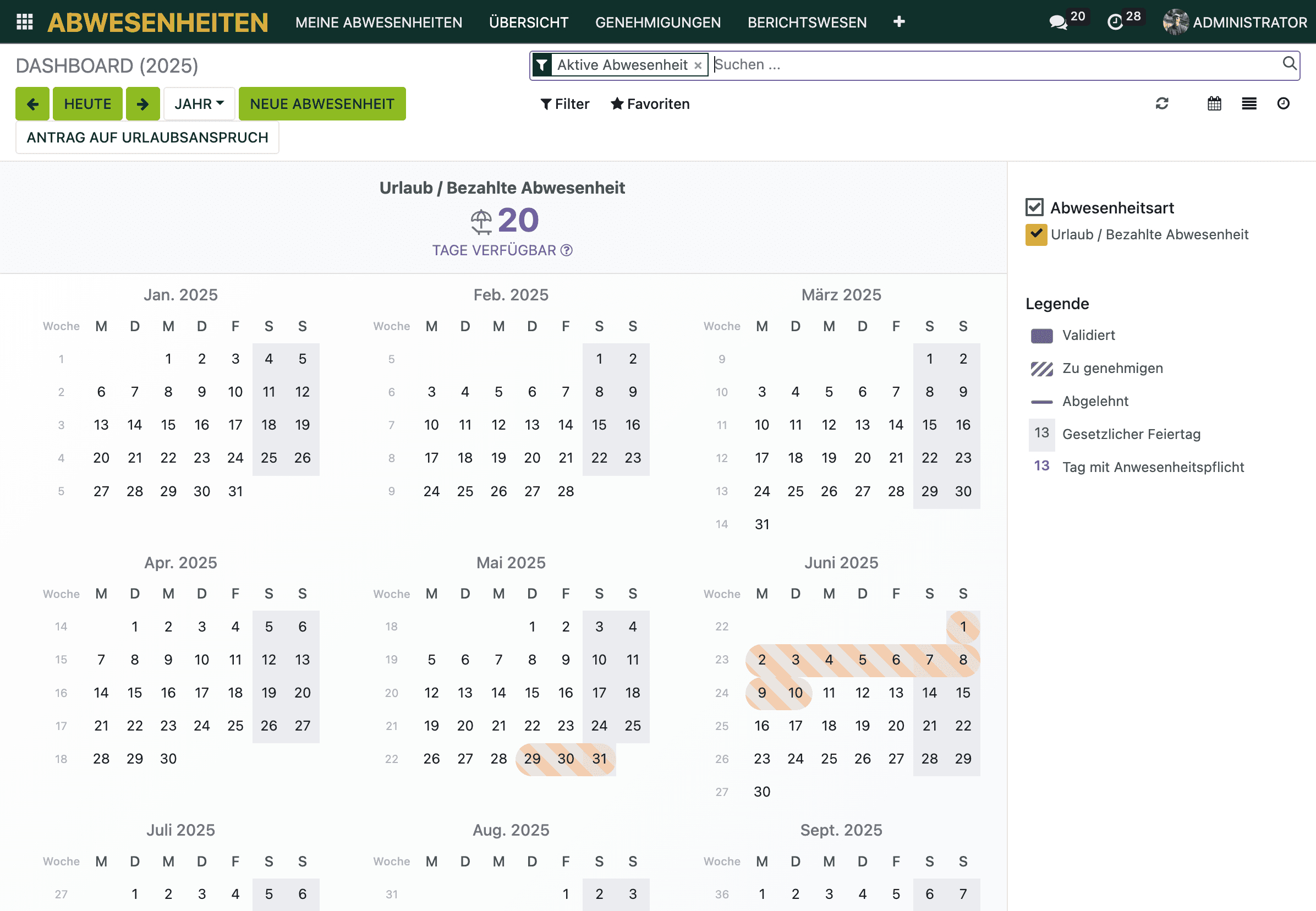Click the search magnifier icon
This screenshot has width=1316, height=911.
point(1288,63)
